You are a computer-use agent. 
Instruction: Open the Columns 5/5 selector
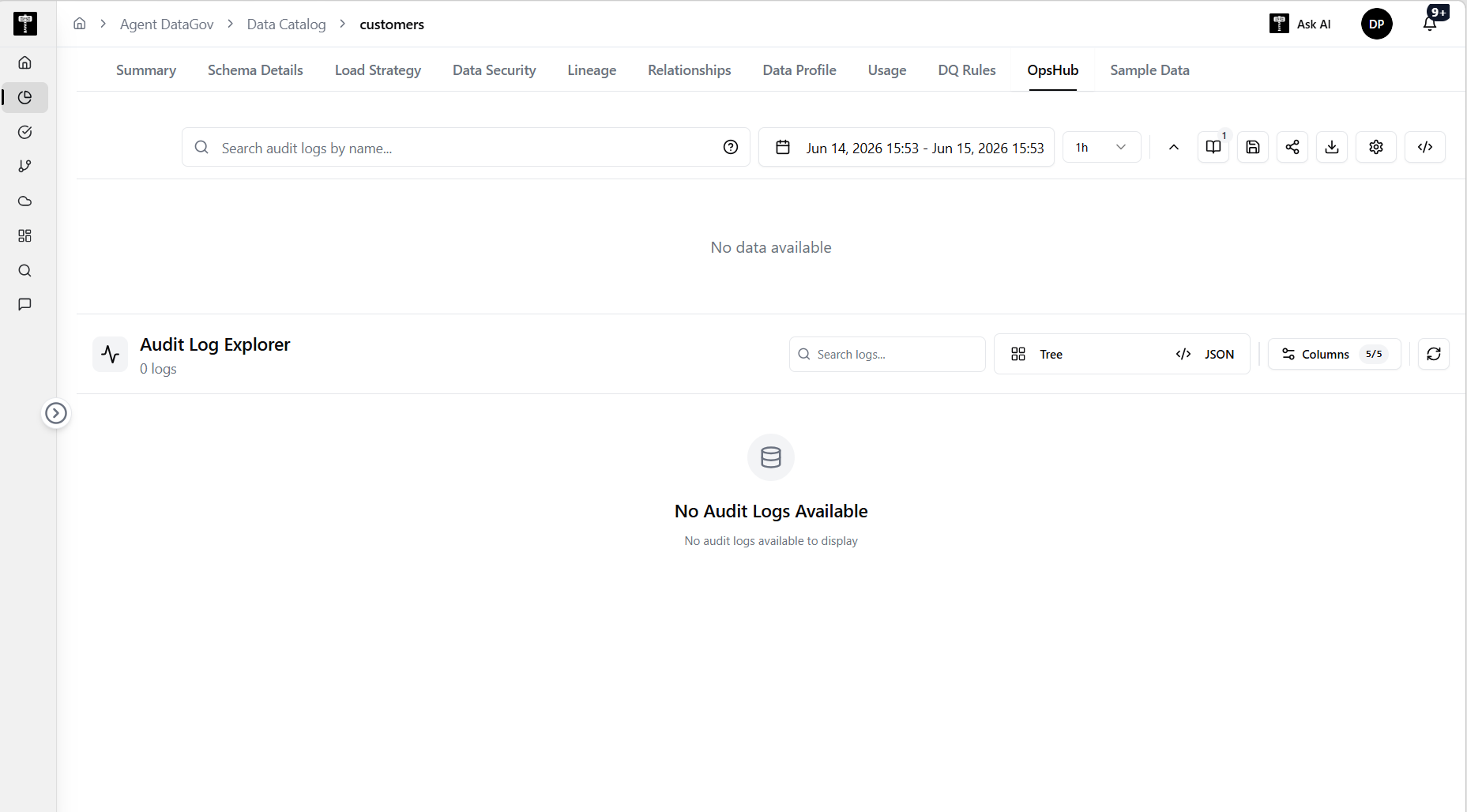pos(1334,355)
